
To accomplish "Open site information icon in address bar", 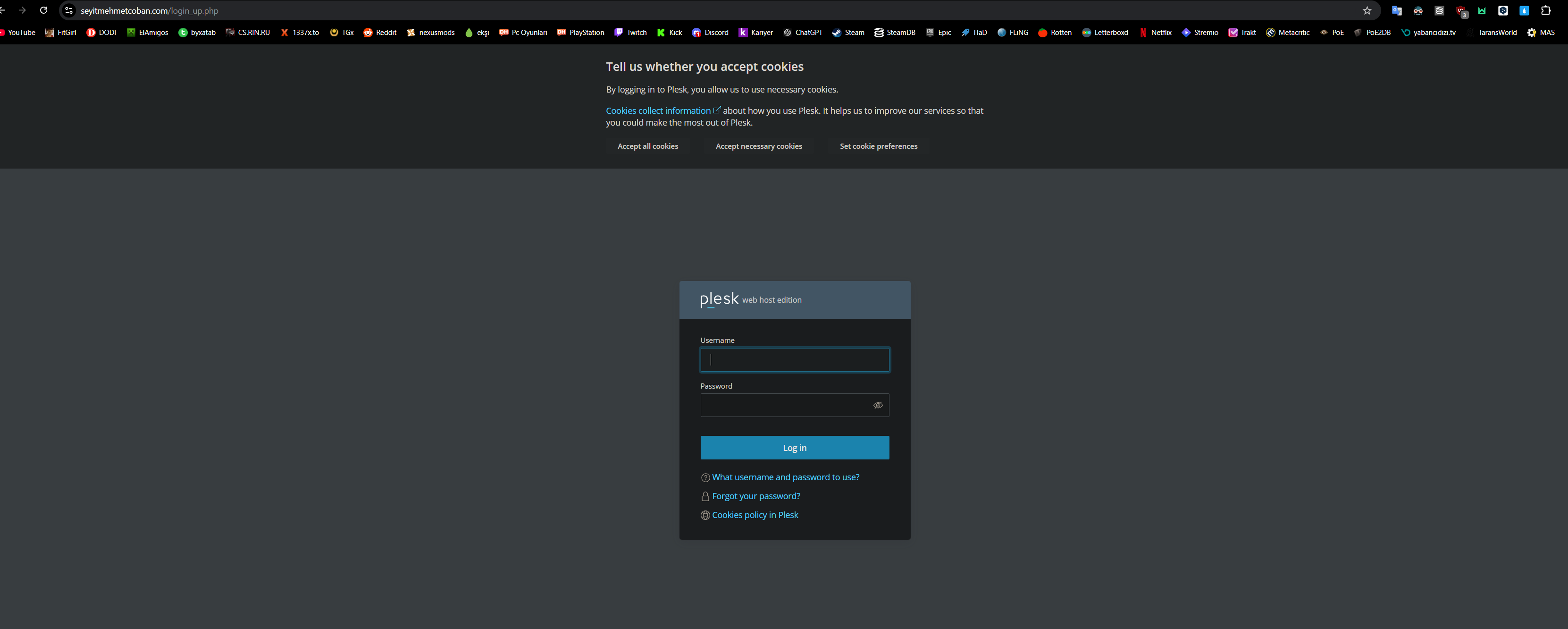I will tap(69, 10).
